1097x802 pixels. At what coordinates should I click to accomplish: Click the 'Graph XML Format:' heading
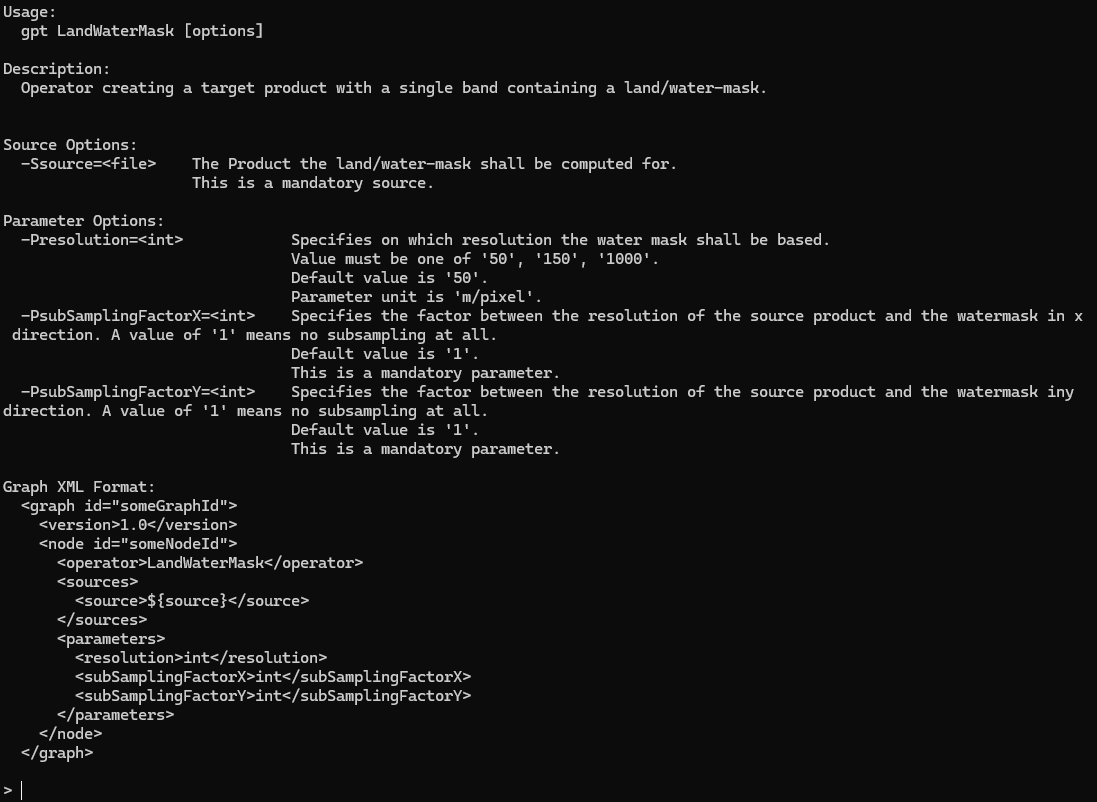pyautogui.click(x=79, y=487)
